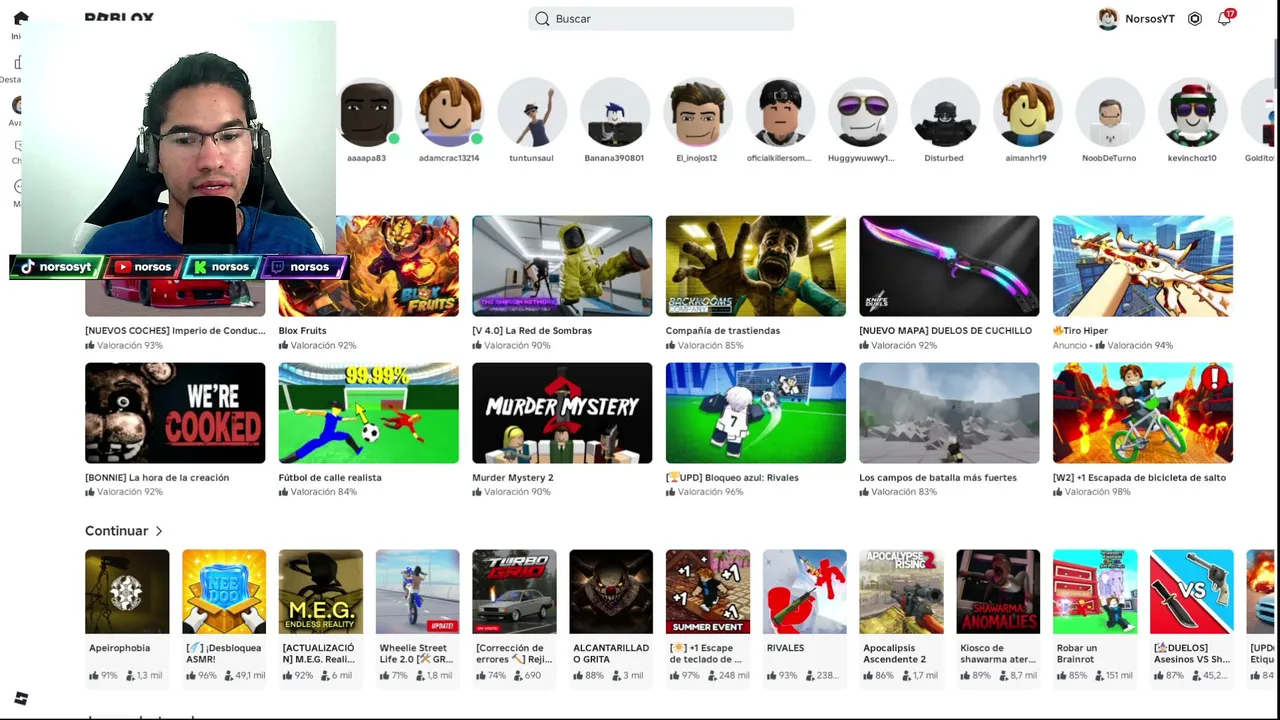Viewport: 1280px width, 720px height.
Task: Open friend avatar NoobDeTurno
Action: click(x=1109, y=111)
